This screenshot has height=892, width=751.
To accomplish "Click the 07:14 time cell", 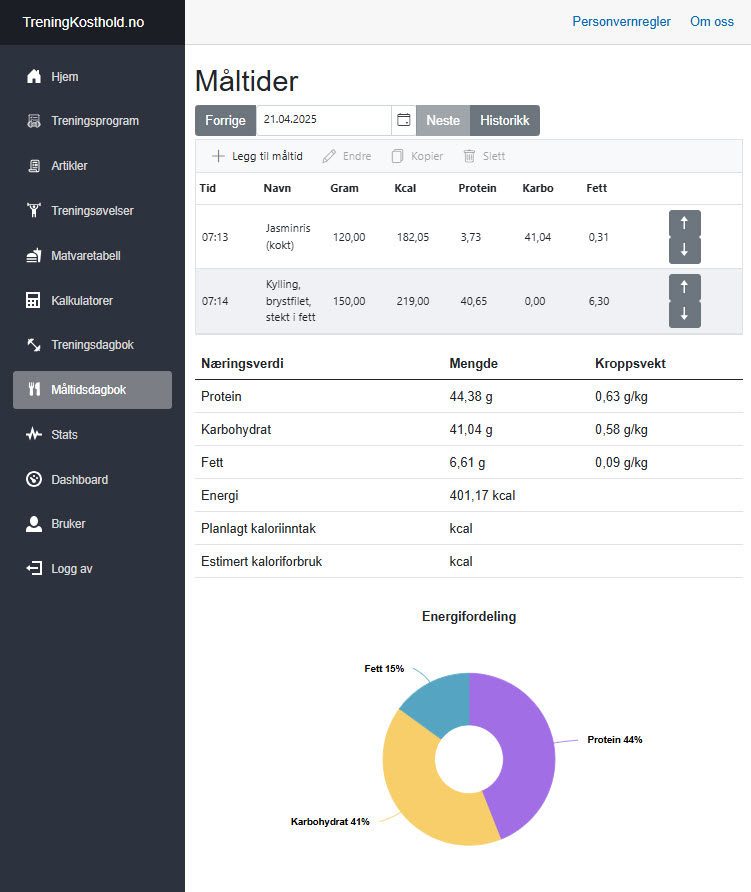I will [215, 301].
